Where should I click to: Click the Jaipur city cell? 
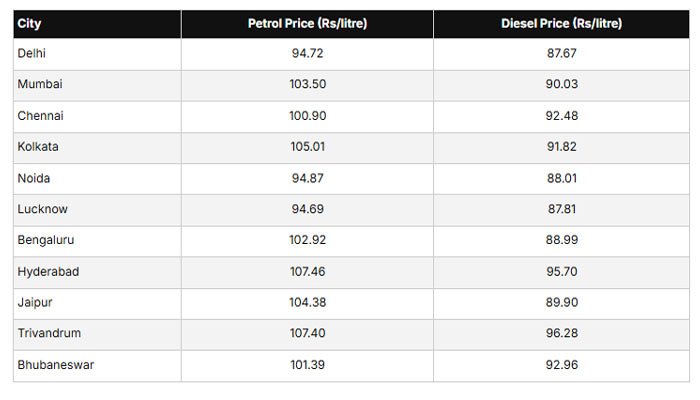point(34,303)
